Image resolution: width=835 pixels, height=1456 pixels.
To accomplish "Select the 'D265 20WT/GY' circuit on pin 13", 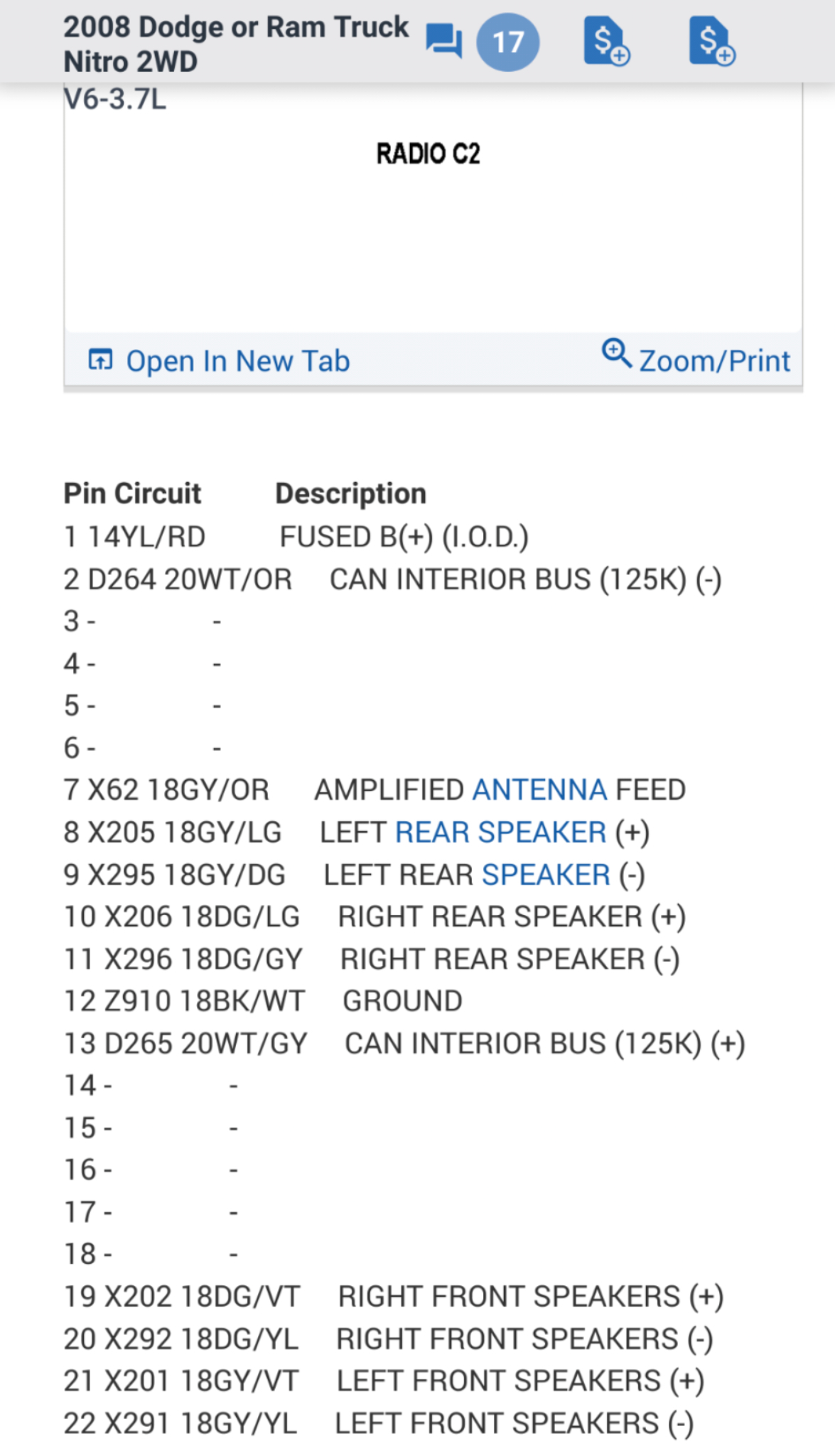I will [206, 1044].
